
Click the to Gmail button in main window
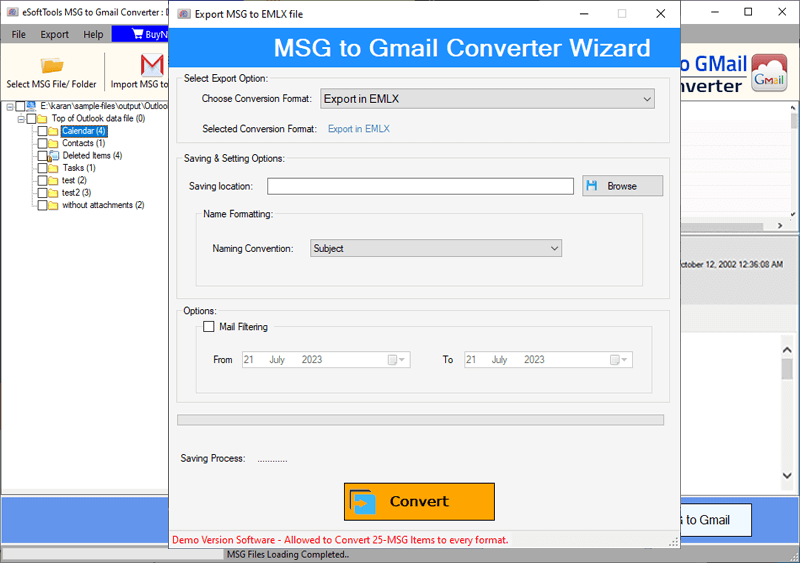(x=715, y=520)
